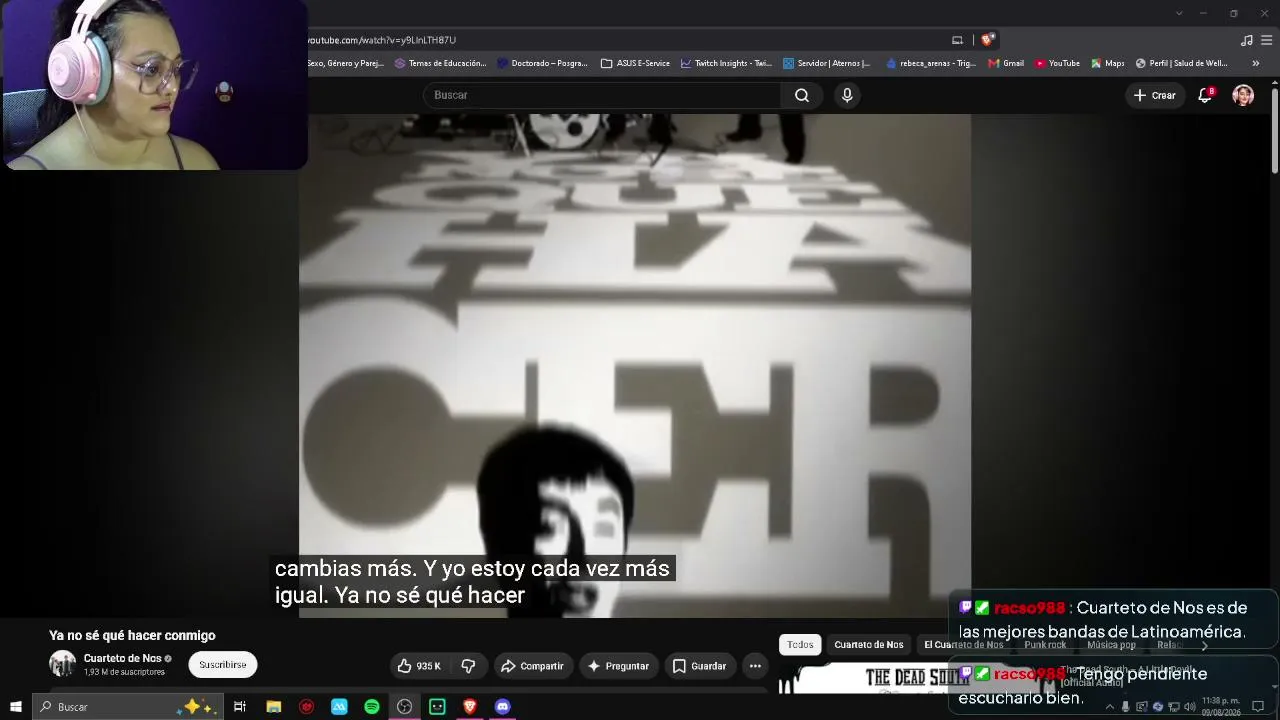Viewport: 1280px width, 720px height.
Task: Open the green face icon app on taskbar
Action: coord(437,707)
